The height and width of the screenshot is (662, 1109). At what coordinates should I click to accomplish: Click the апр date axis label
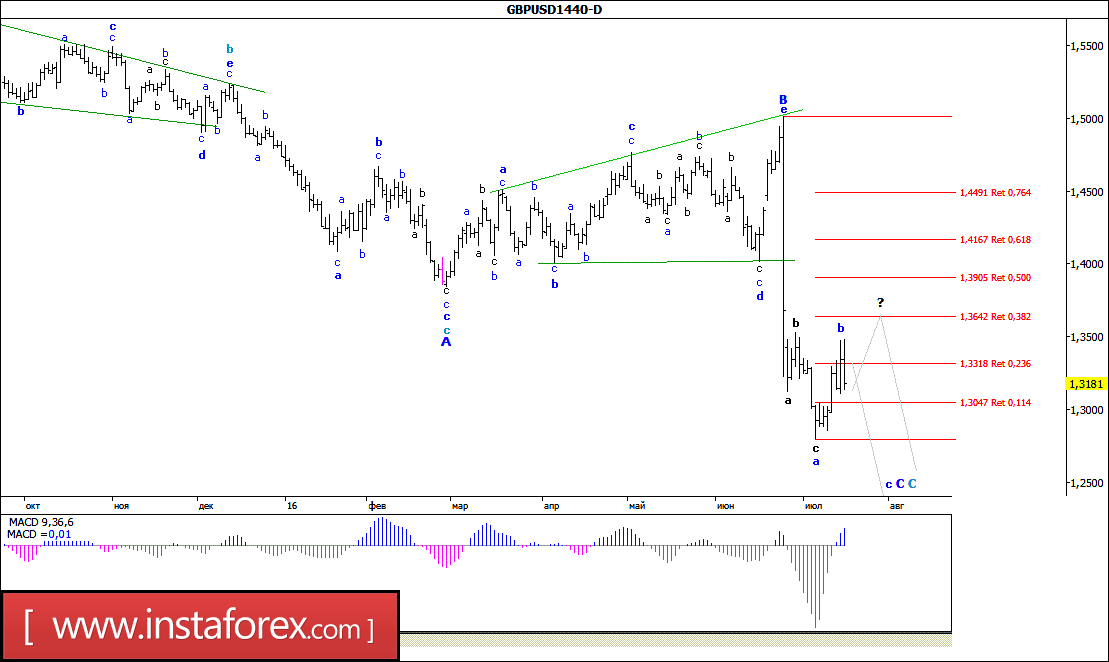551,506
